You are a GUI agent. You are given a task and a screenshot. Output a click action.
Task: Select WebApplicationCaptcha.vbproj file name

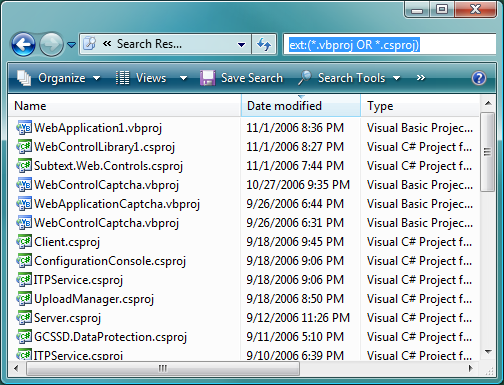(117, 204)
